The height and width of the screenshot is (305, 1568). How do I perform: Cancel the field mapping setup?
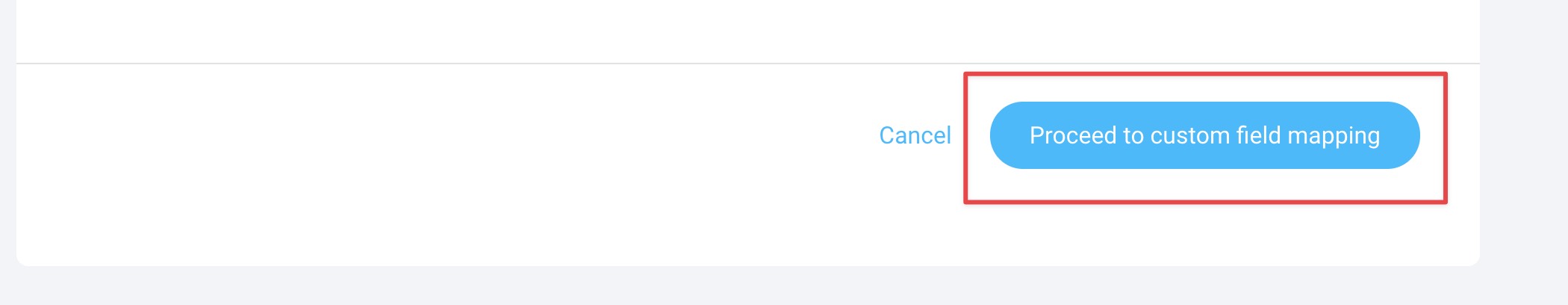915,135
